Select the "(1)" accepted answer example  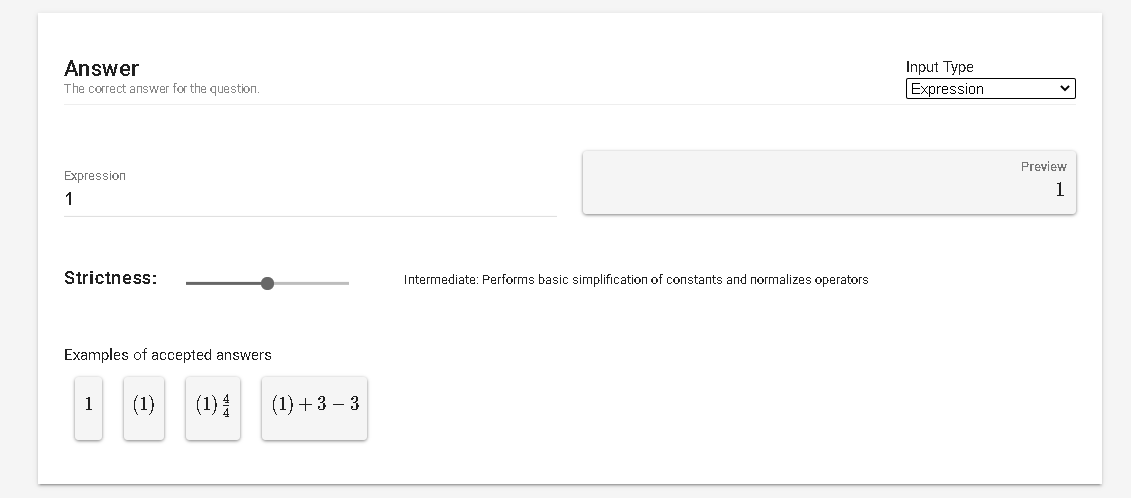point(143,406)
